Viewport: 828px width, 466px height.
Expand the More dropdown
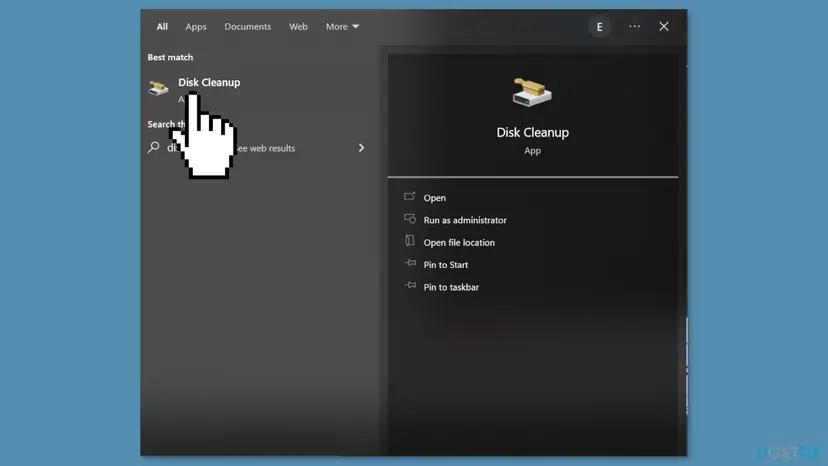(342, 26)
